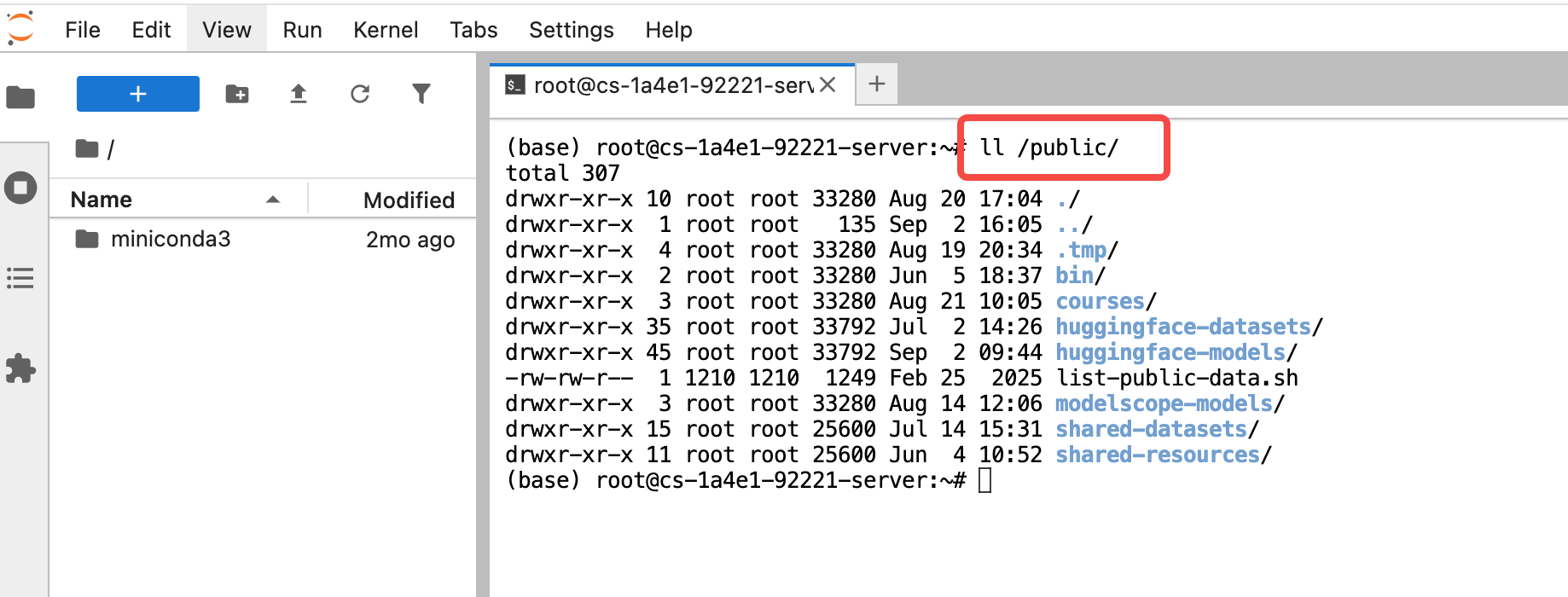Viewport: 1568px width, 597px height.
Task: Open the Run menu
Action: (302, 30)
